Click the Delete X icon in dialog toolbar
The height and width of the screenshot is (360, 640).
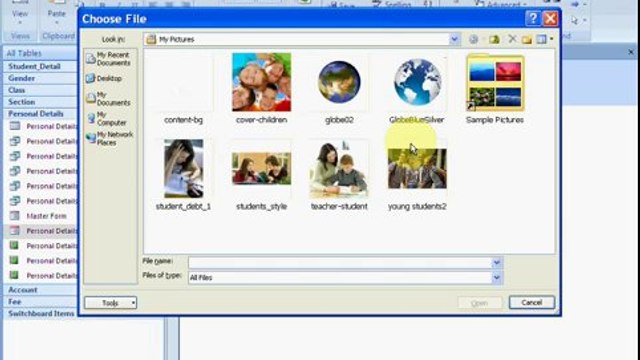(x=512, y=39)
